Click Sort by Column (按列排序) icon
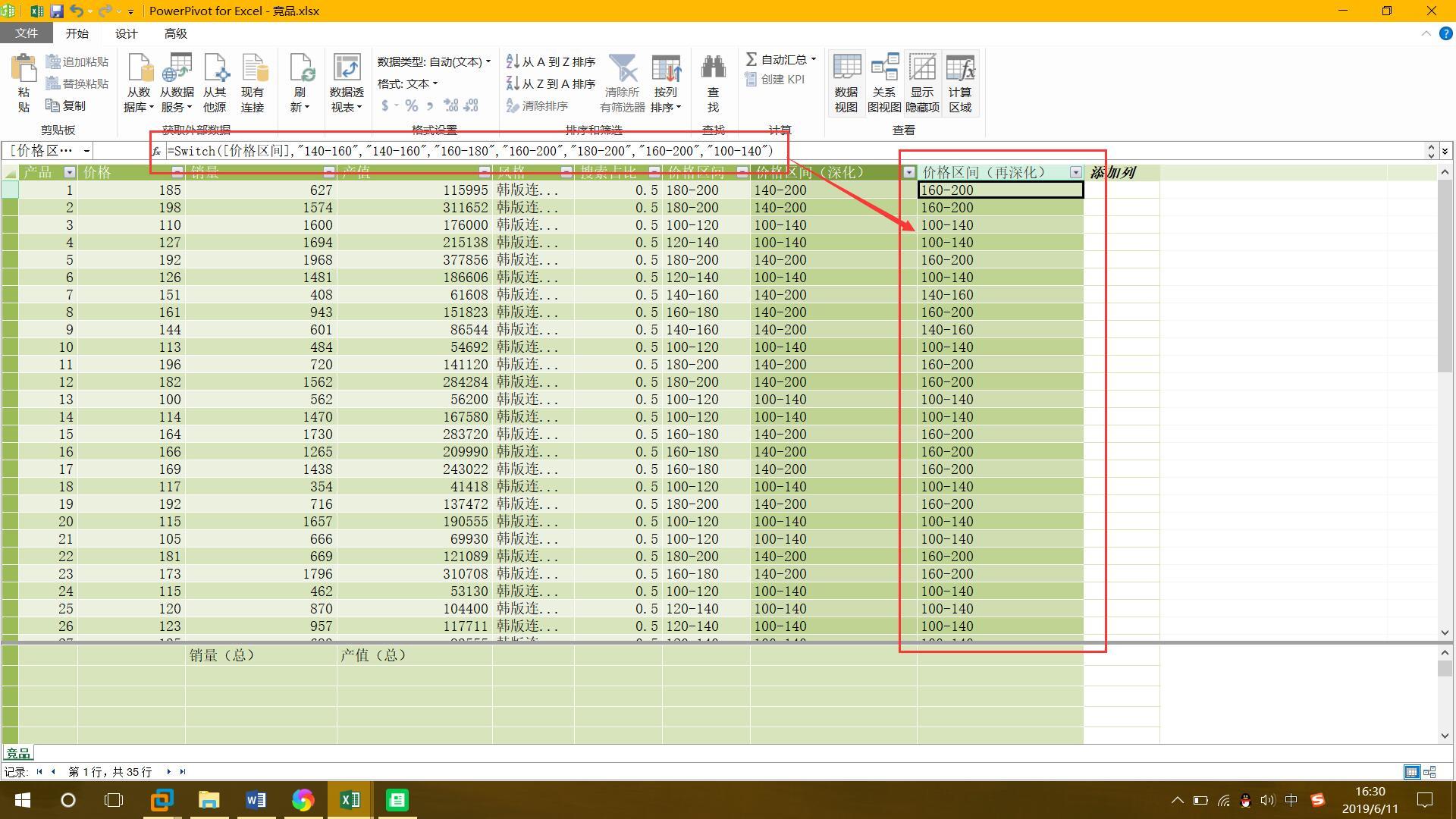The height and width of the screenshot is (819, 1456). click(x=666, y=71)
